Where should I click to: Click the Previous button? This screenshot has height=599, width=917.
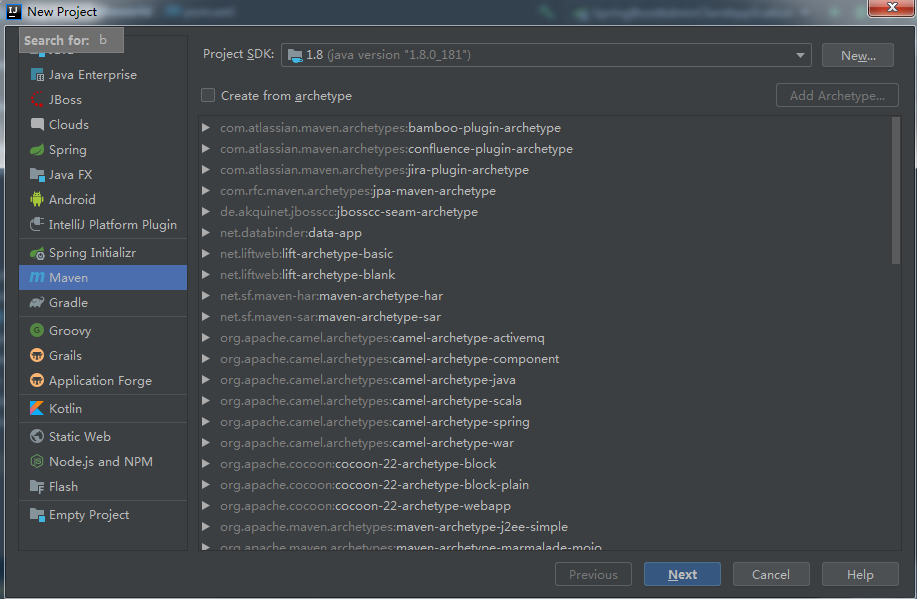[593, 574]
